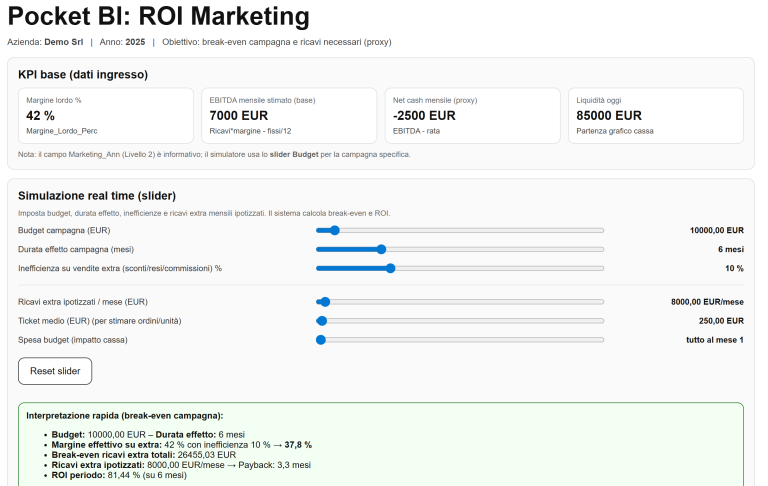Click the 250,00 EUR ticket value readout
Viewport: 768px width, 486px height.
[720, 321]
